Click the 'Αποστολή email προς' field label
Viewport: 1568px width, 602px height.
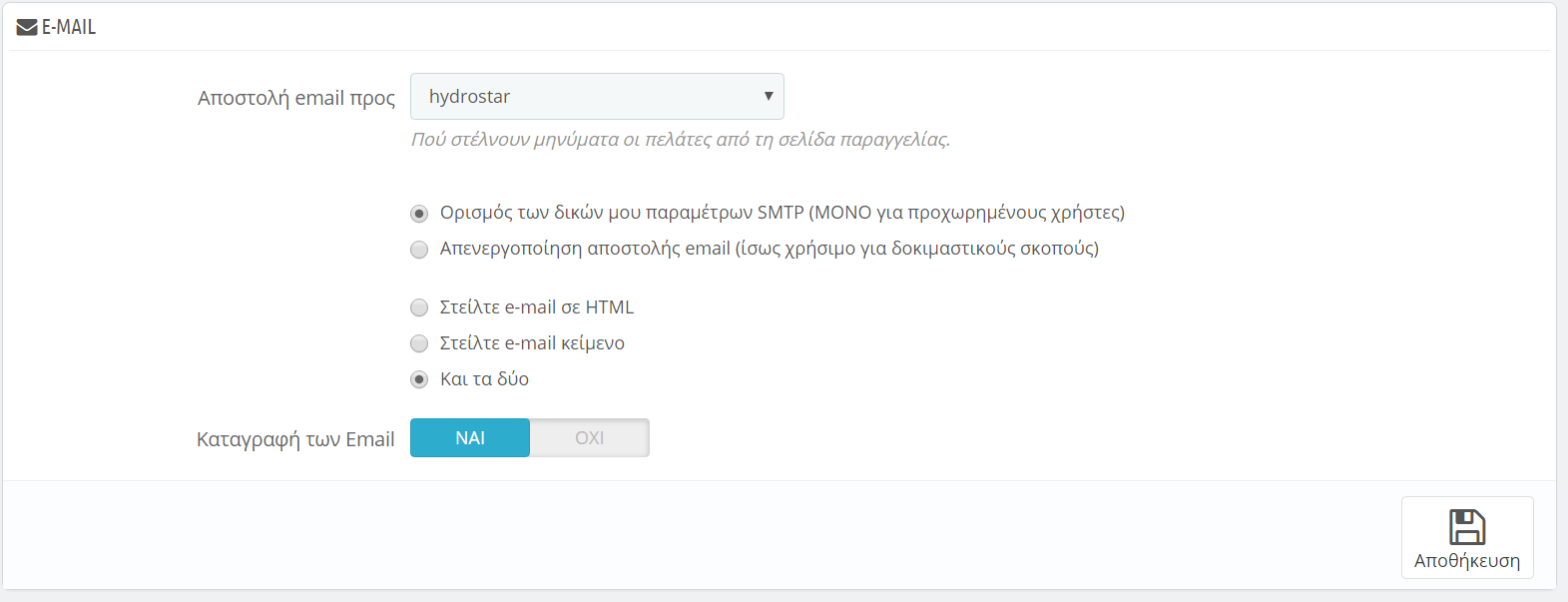296,98
